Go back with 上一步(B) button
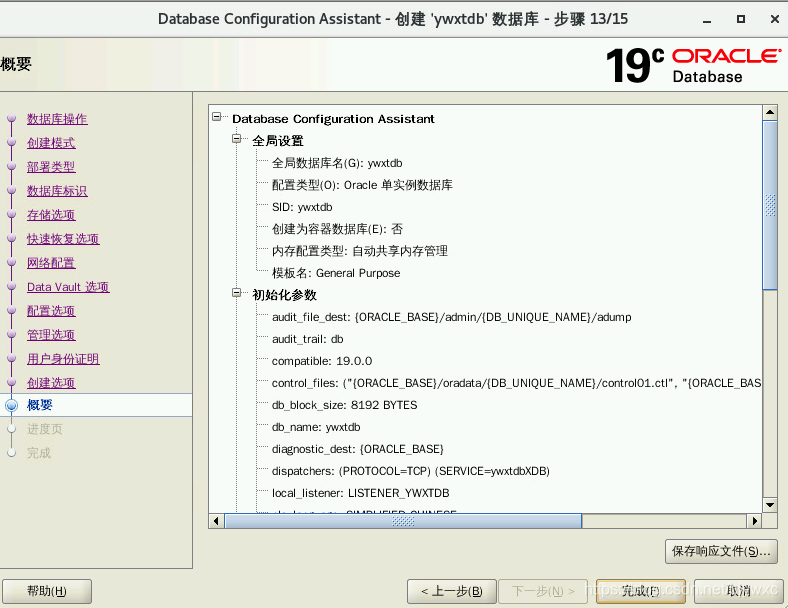 (x=452, y=591)
